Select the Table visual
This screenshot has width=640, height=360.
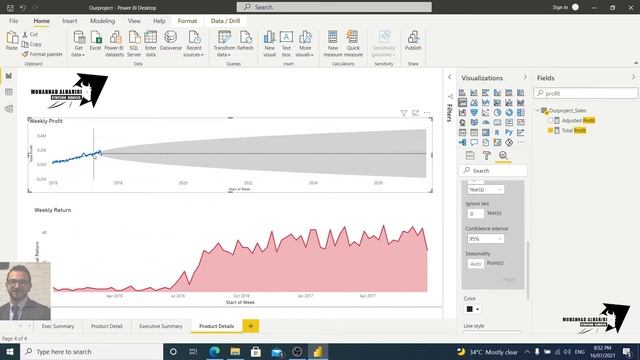(x=474, y=132)
